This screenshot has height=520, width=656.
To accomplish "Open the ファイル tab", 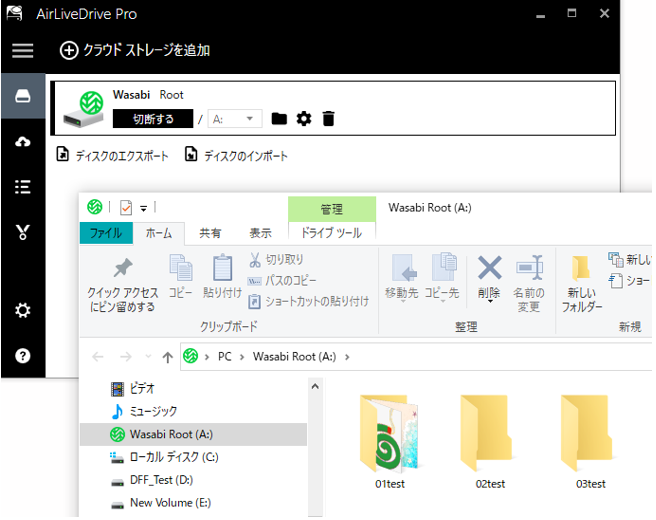I will click(x=106, y=233).
